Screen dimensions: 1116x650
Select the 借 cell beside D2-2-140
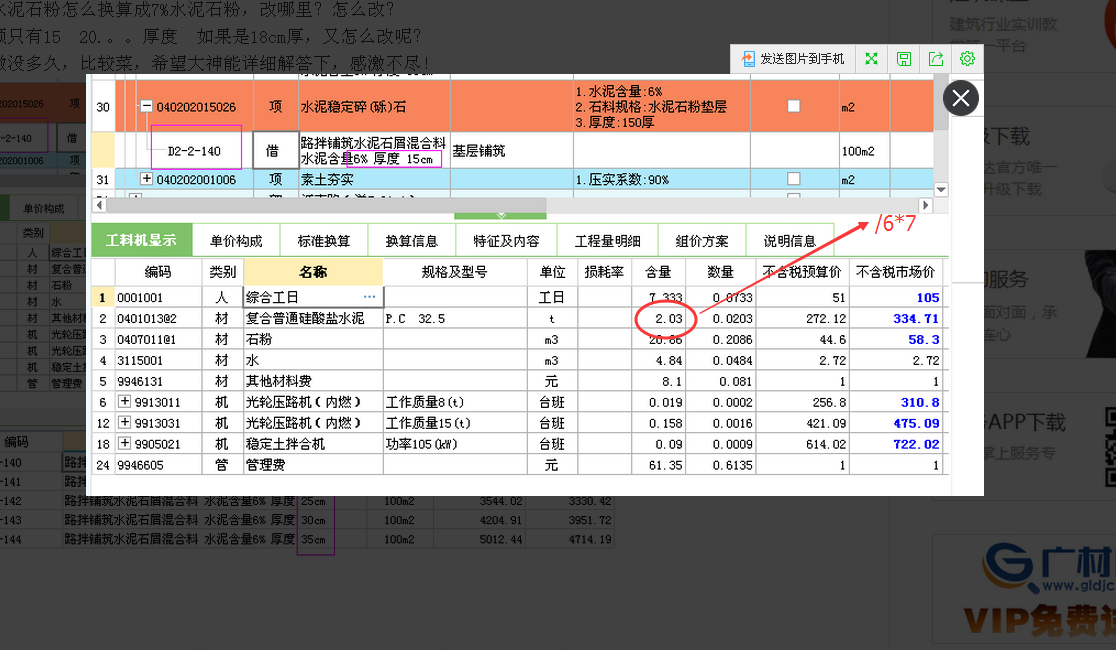coord(273,151)
